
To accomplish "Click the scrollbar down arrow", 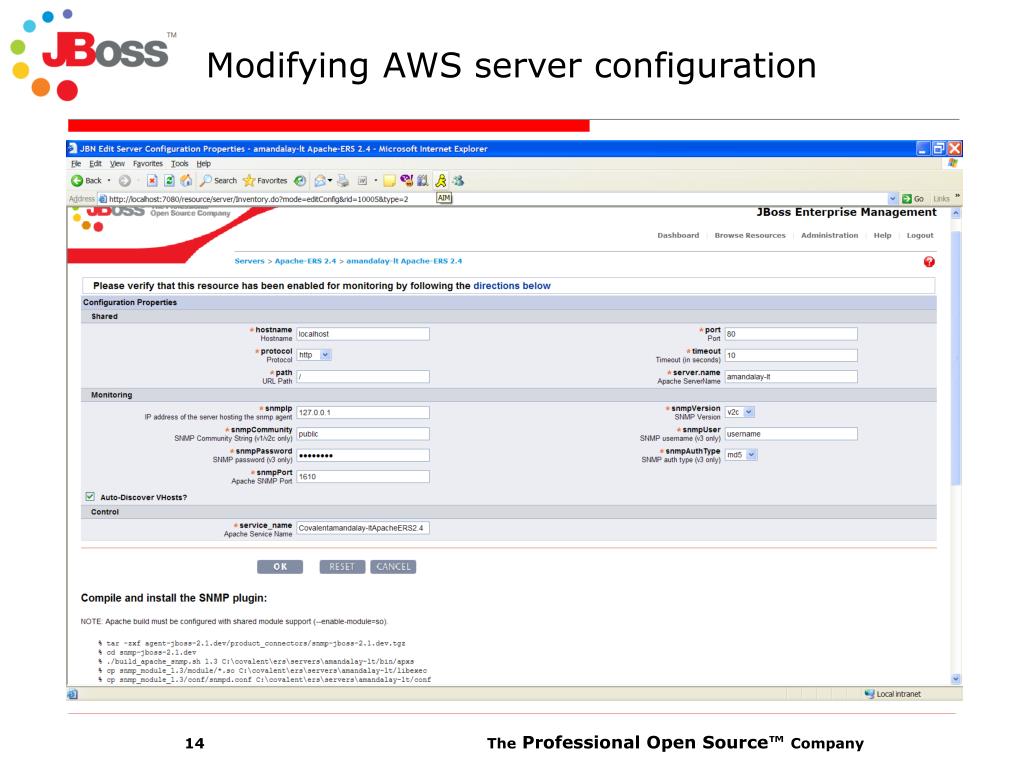I will coord(956,679).
